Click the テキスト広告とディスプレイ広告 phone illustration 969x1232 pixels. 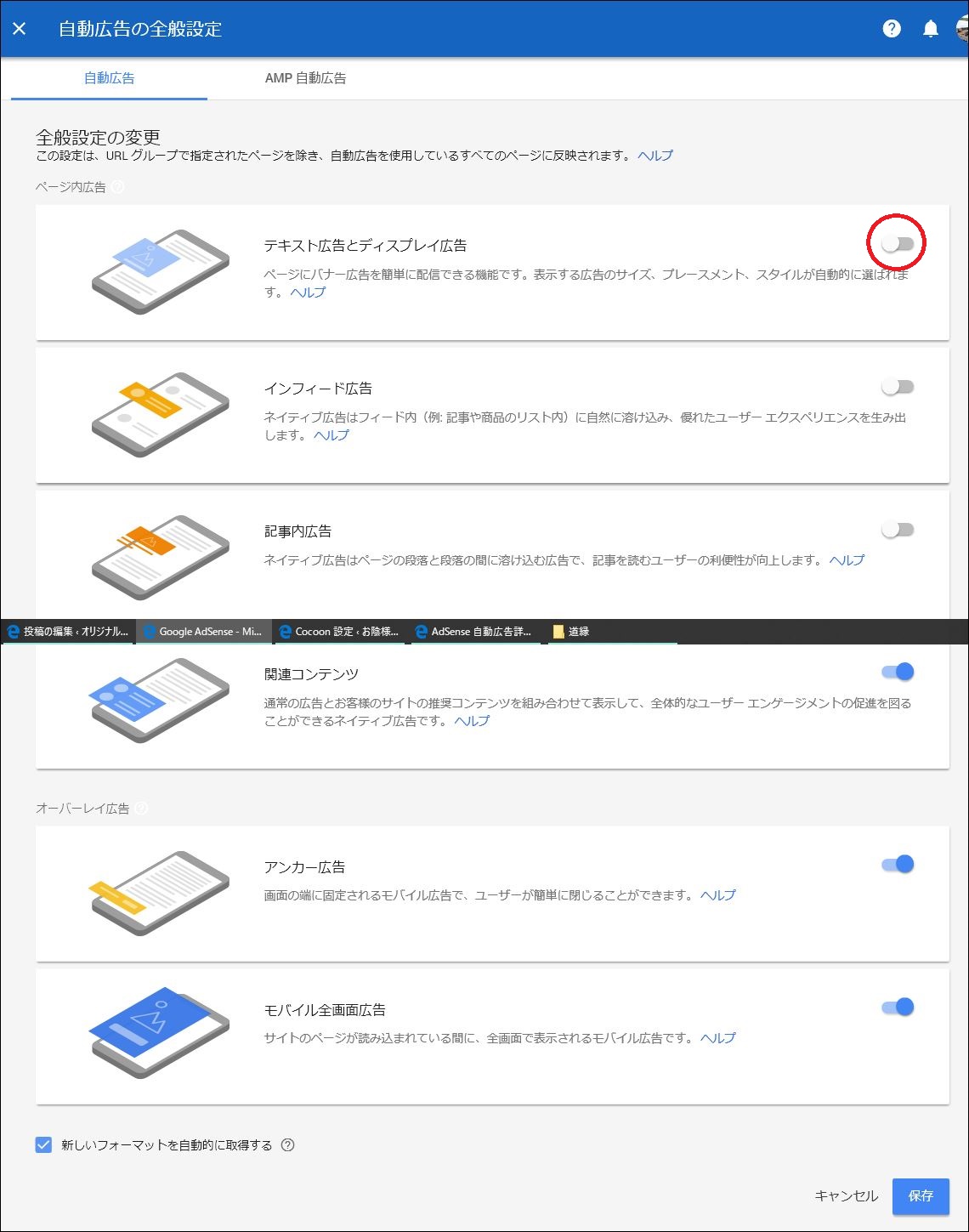pos(160,272)
